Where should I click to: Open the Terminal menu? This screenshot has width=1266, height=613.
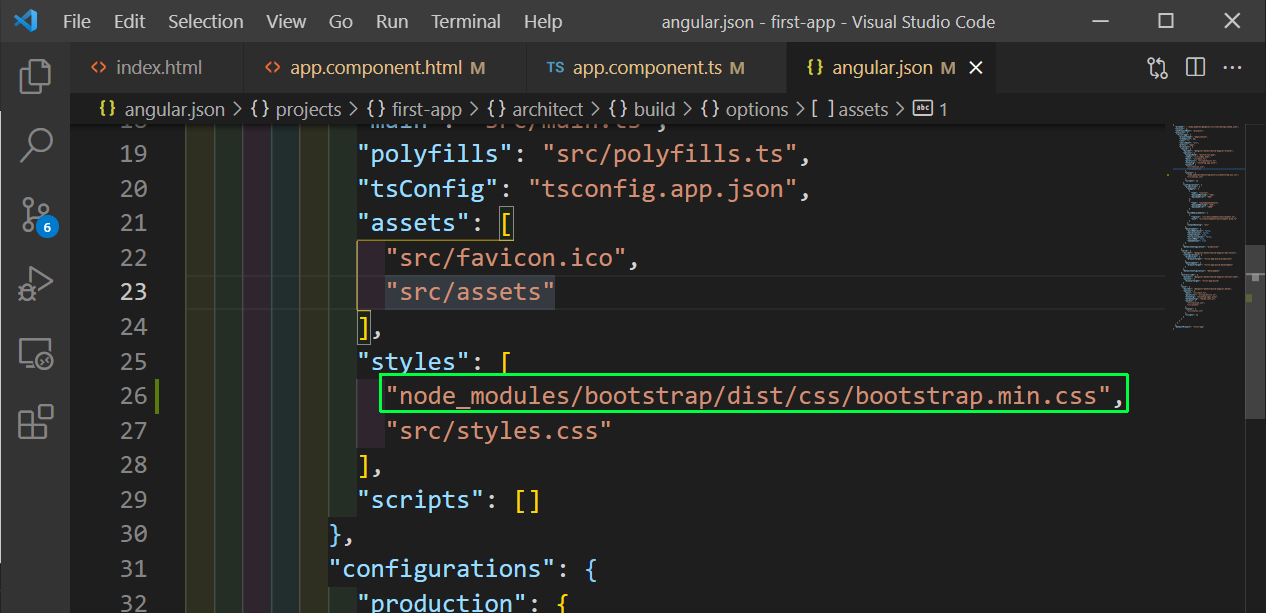(466, 21)
